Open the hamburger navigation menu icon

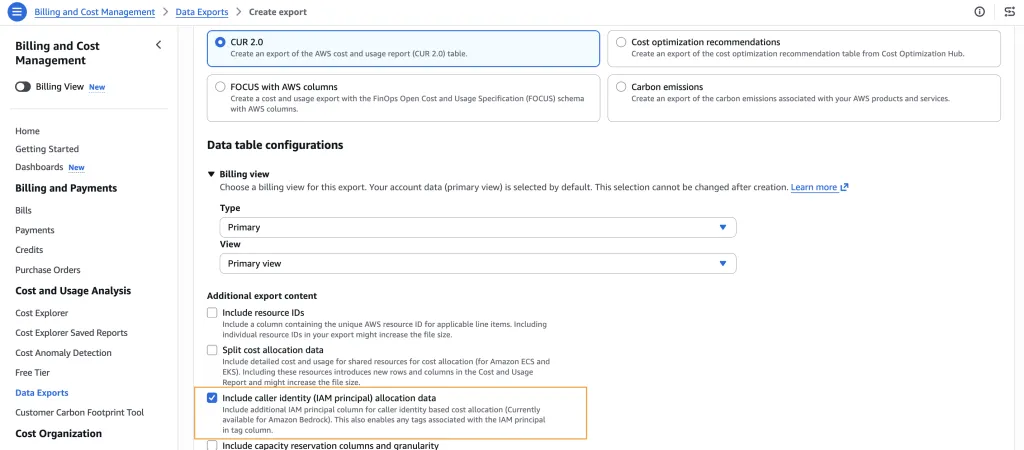click(x=17, y=12)
